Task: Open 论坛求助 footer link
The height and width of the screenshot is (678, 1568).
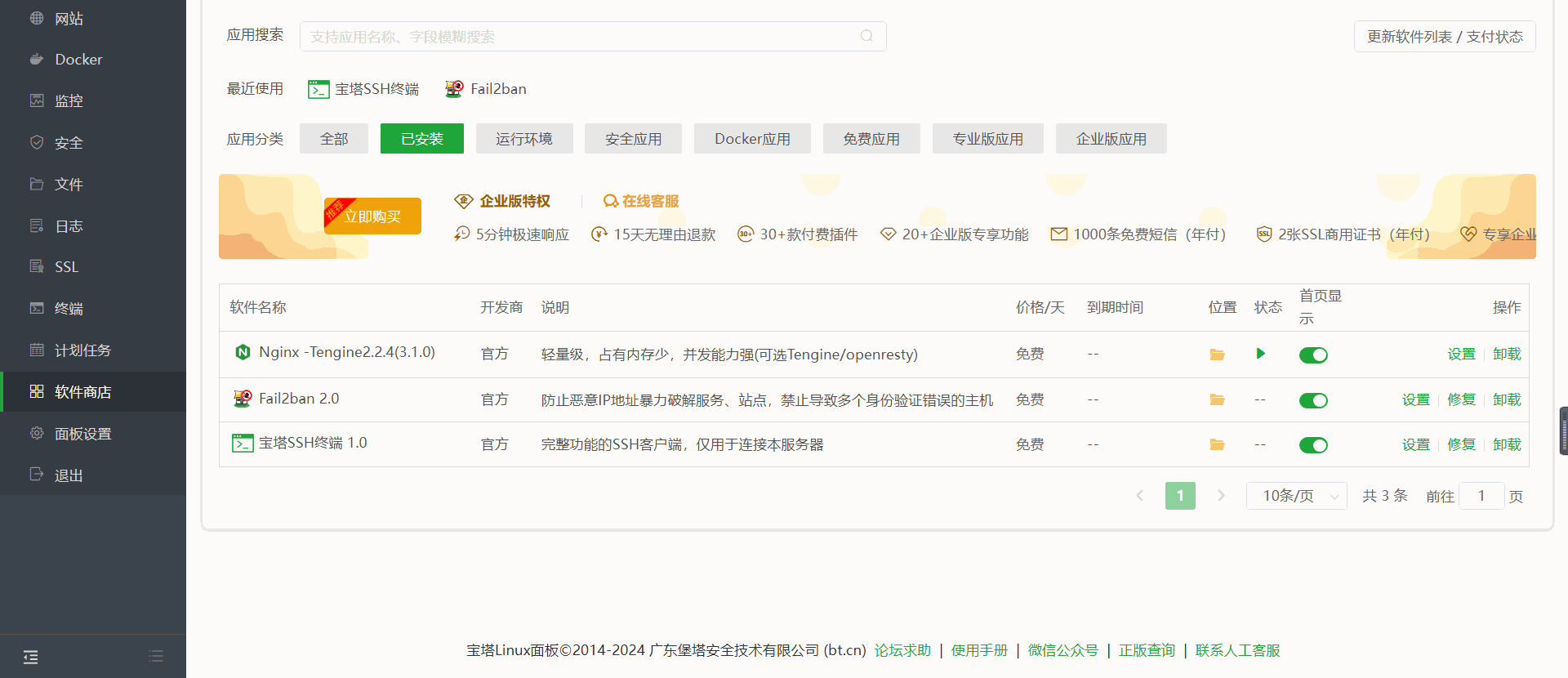Action: 902,650
